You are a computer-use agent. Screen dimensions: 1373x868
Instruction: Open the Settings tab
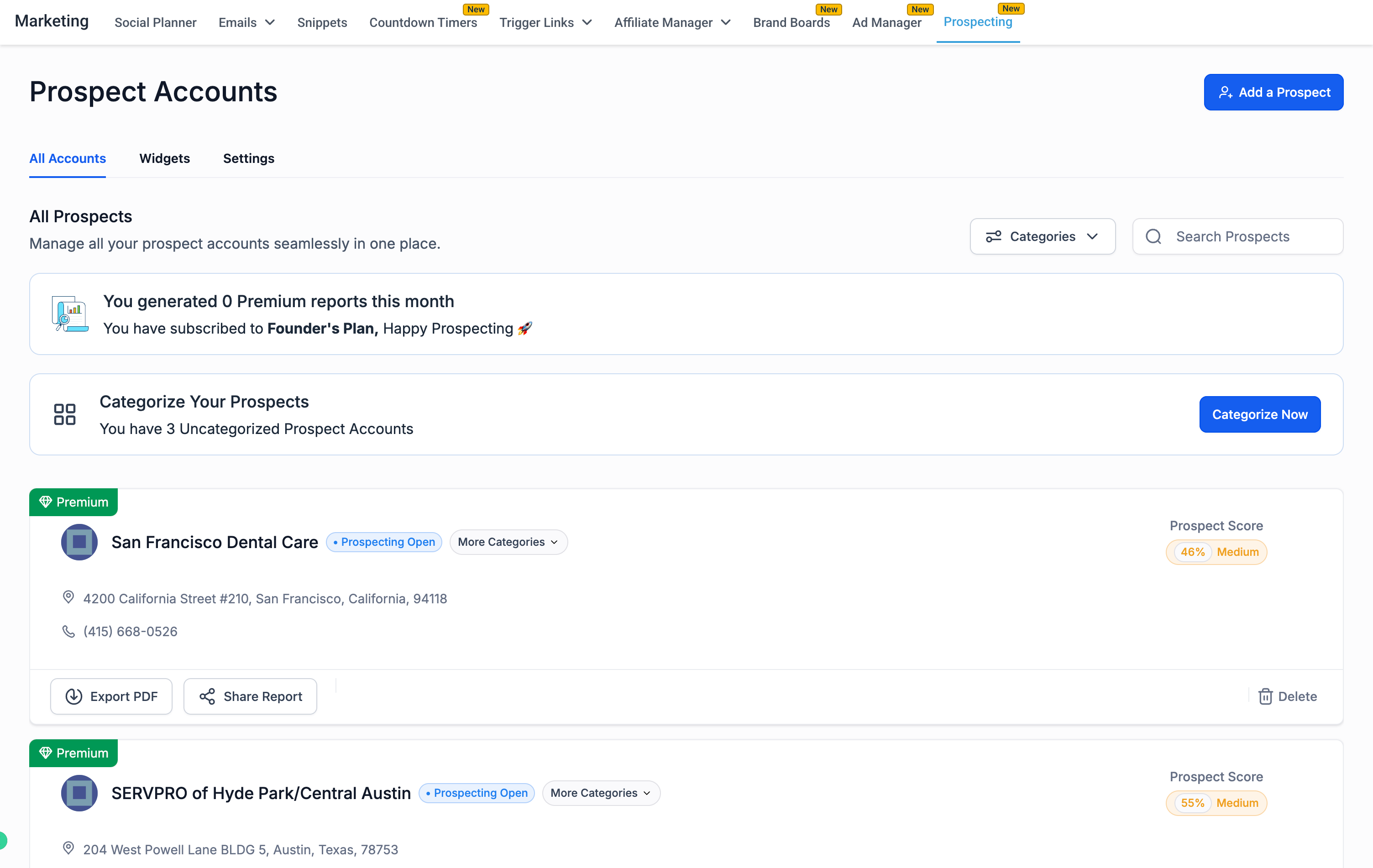pyautogui.click(x=249, y=158)
